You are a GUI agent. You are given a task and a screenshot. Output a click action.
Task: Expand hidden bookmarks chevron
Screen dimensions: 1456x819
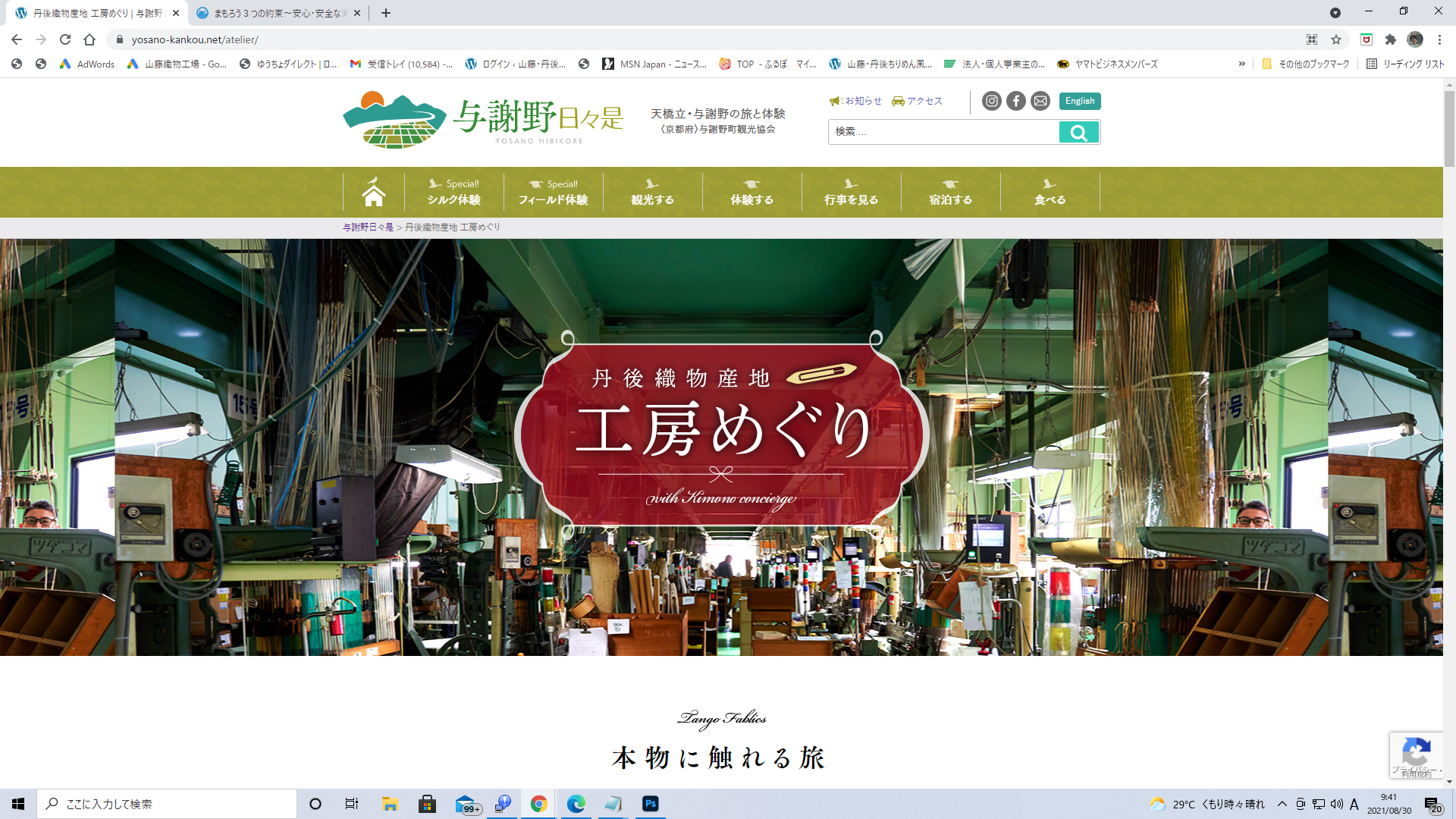tap(1241, 64)
